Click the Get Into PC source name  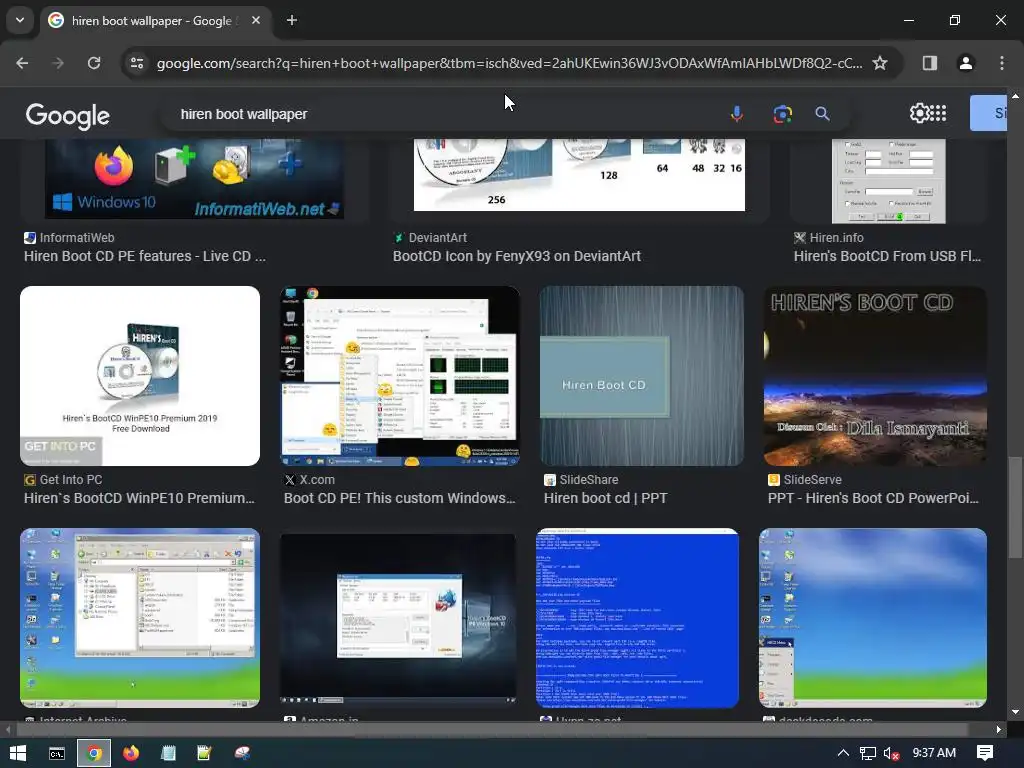[71, 479]
